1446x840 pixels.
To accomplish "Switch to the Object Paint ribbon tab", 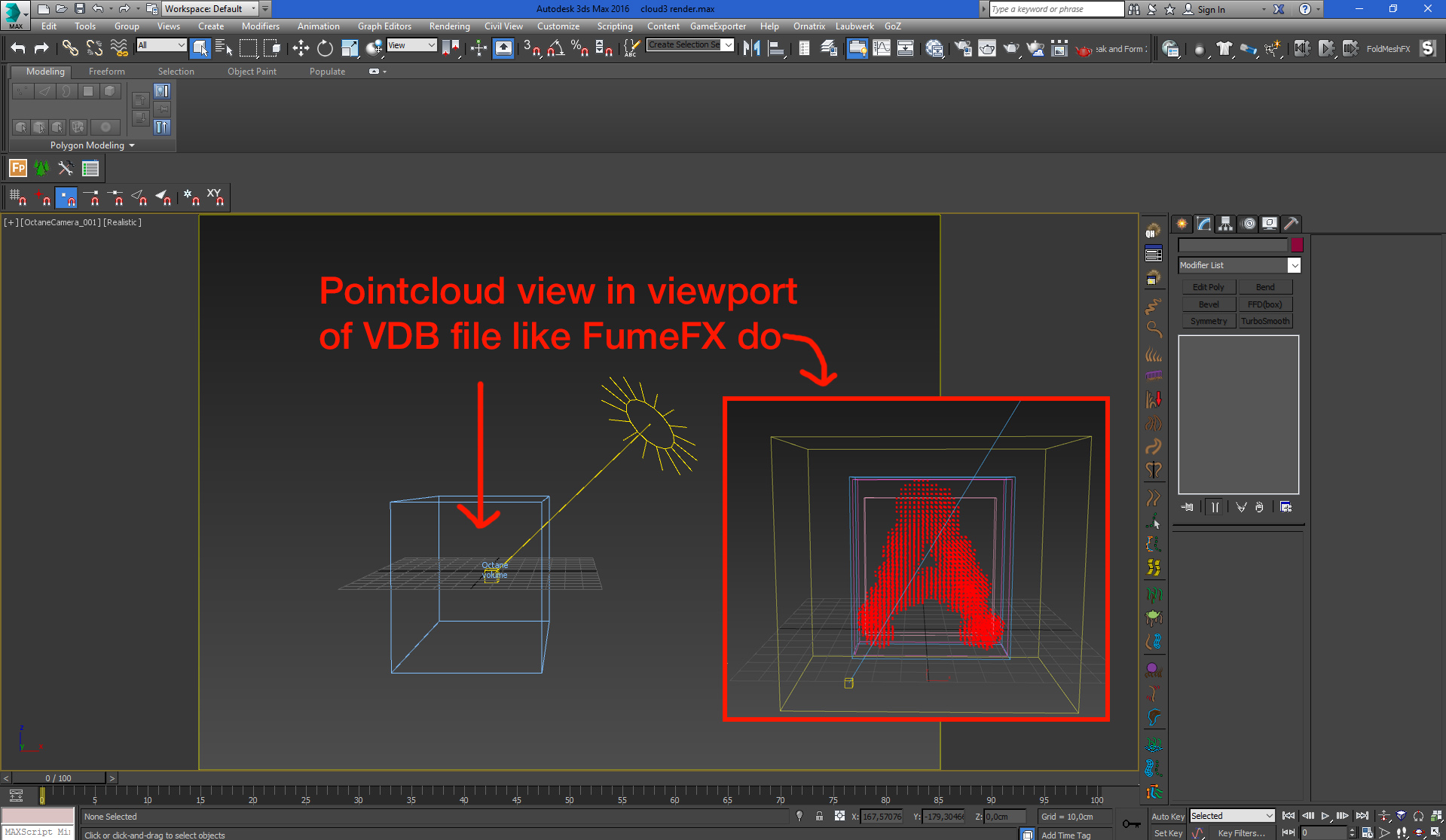I will coord(252,72).
